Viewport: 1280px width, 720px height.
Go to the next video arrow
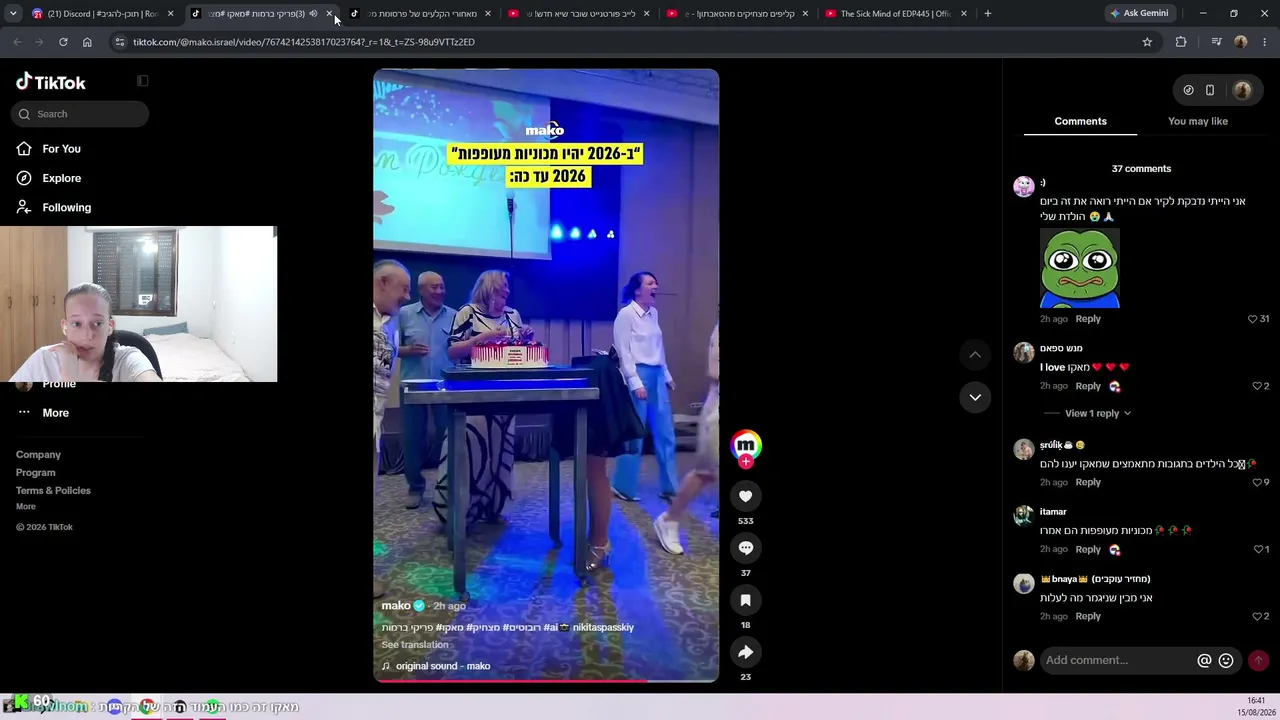(975, 397)
